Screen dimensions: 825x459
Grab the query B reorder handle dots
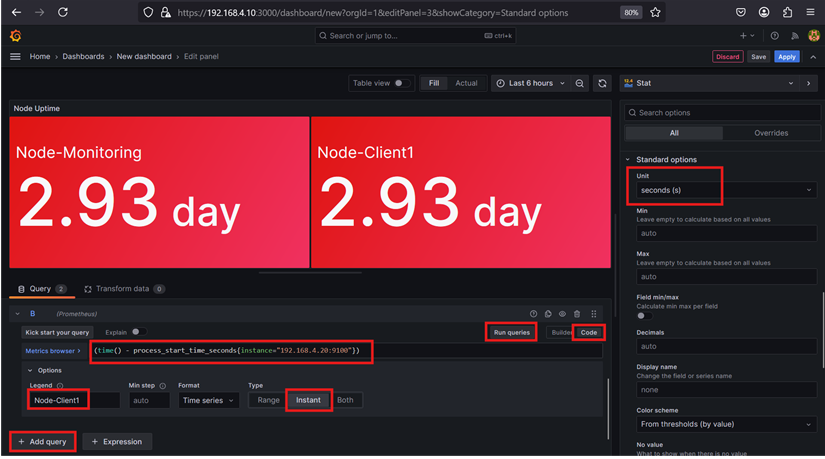593,314
